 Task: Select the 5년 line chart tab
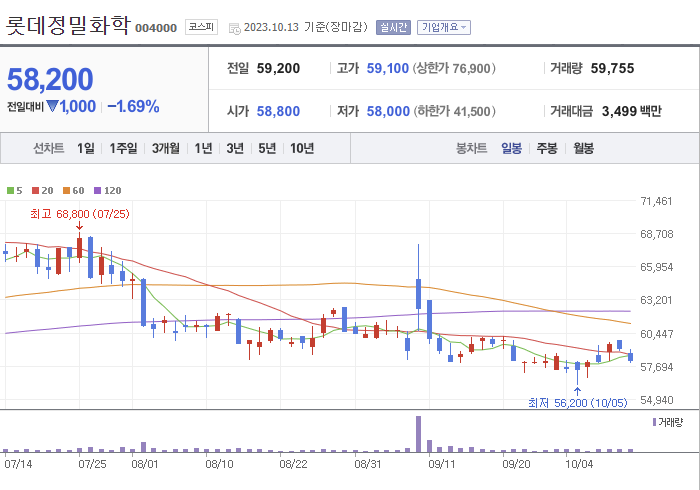[267, 148]
